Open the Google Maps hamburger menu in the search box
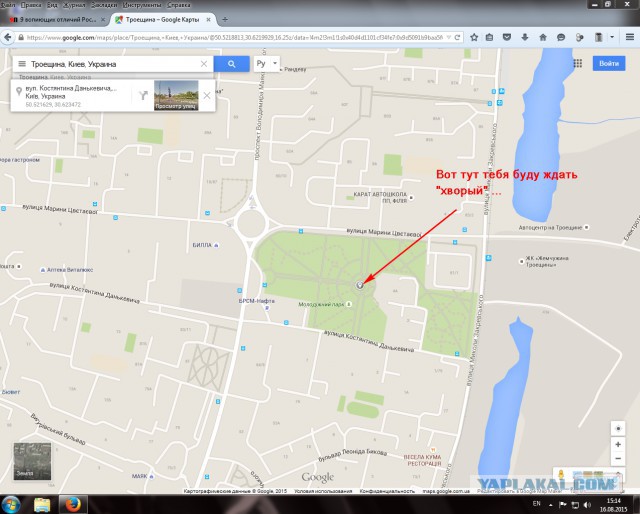The image size is (640, 514). 22,64
